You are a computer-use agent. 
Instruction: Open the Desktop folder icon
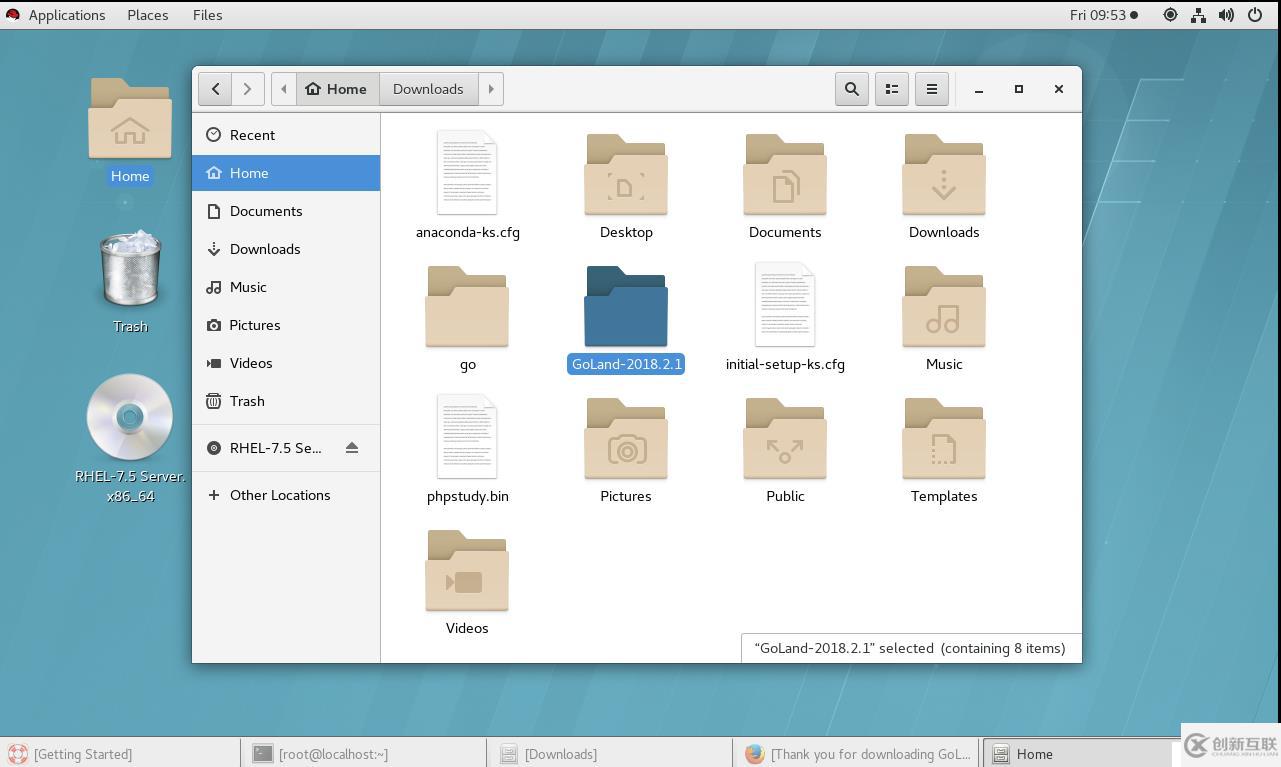click(x=626, y=175)
